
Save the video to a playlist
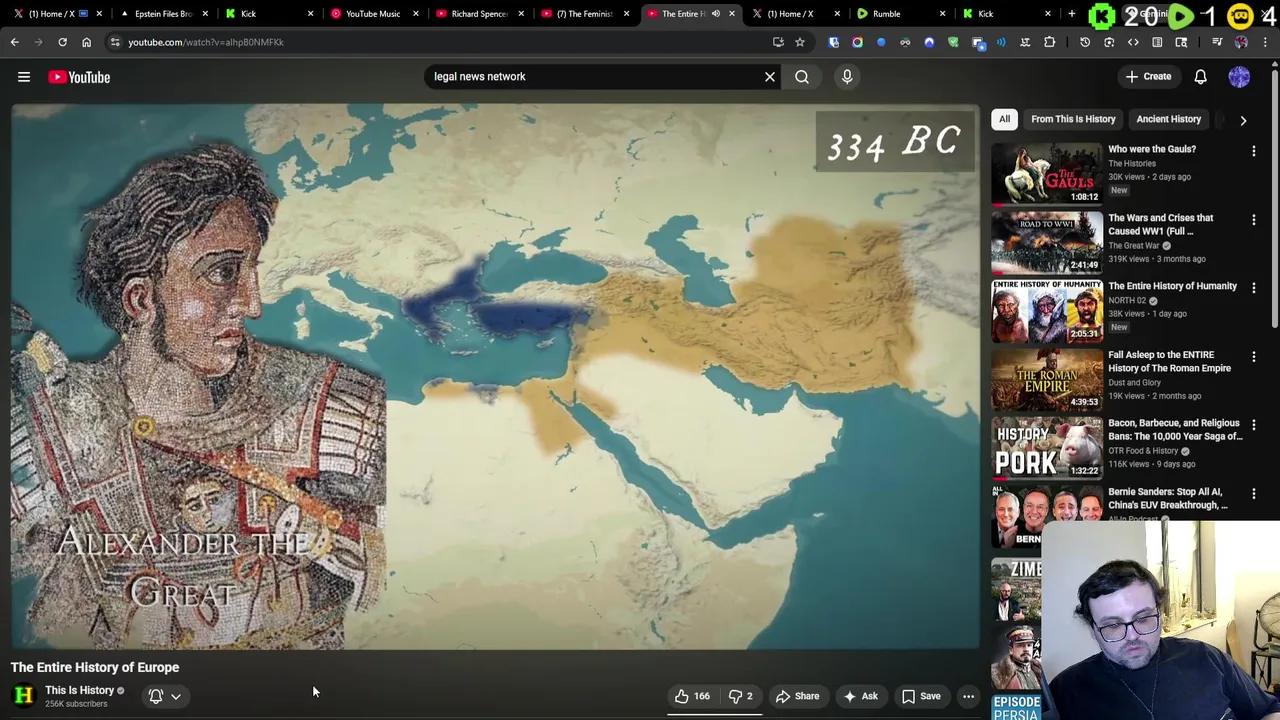click(x=921, y=696)
